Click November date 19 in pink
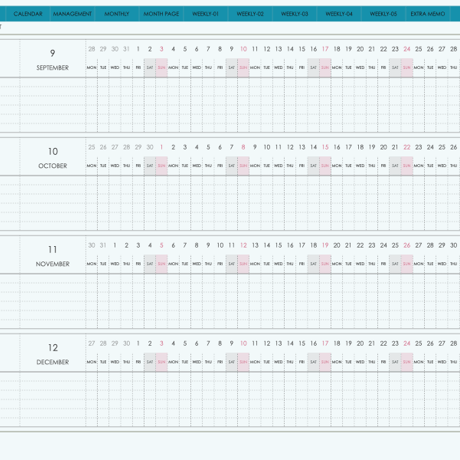This screenshot has height=460, width=460. (x=325, y=245)
